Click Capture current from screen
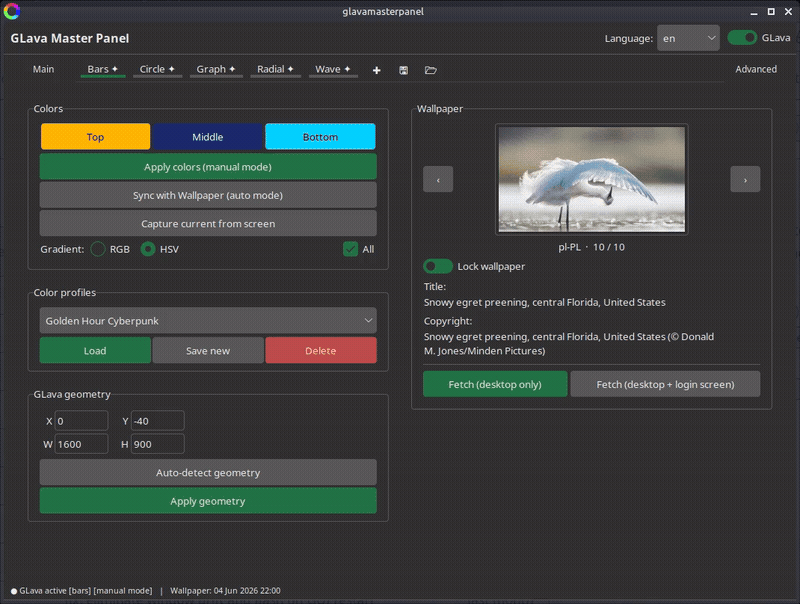 (x=208, y=224)
